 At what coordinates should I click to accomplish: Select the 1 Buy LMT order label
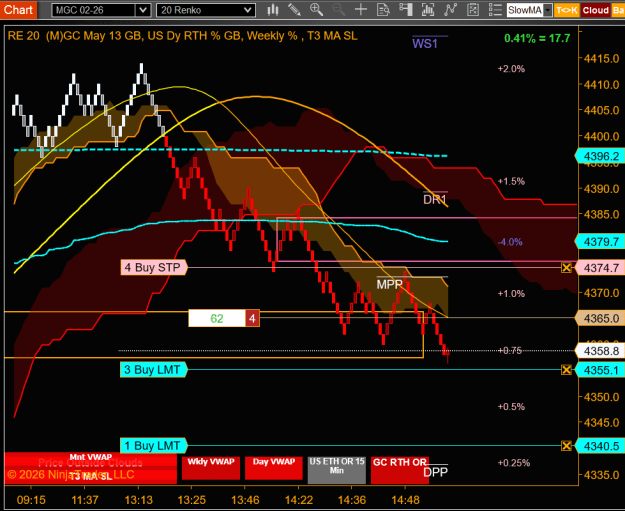pyautogui.click(x=153, y=446)
